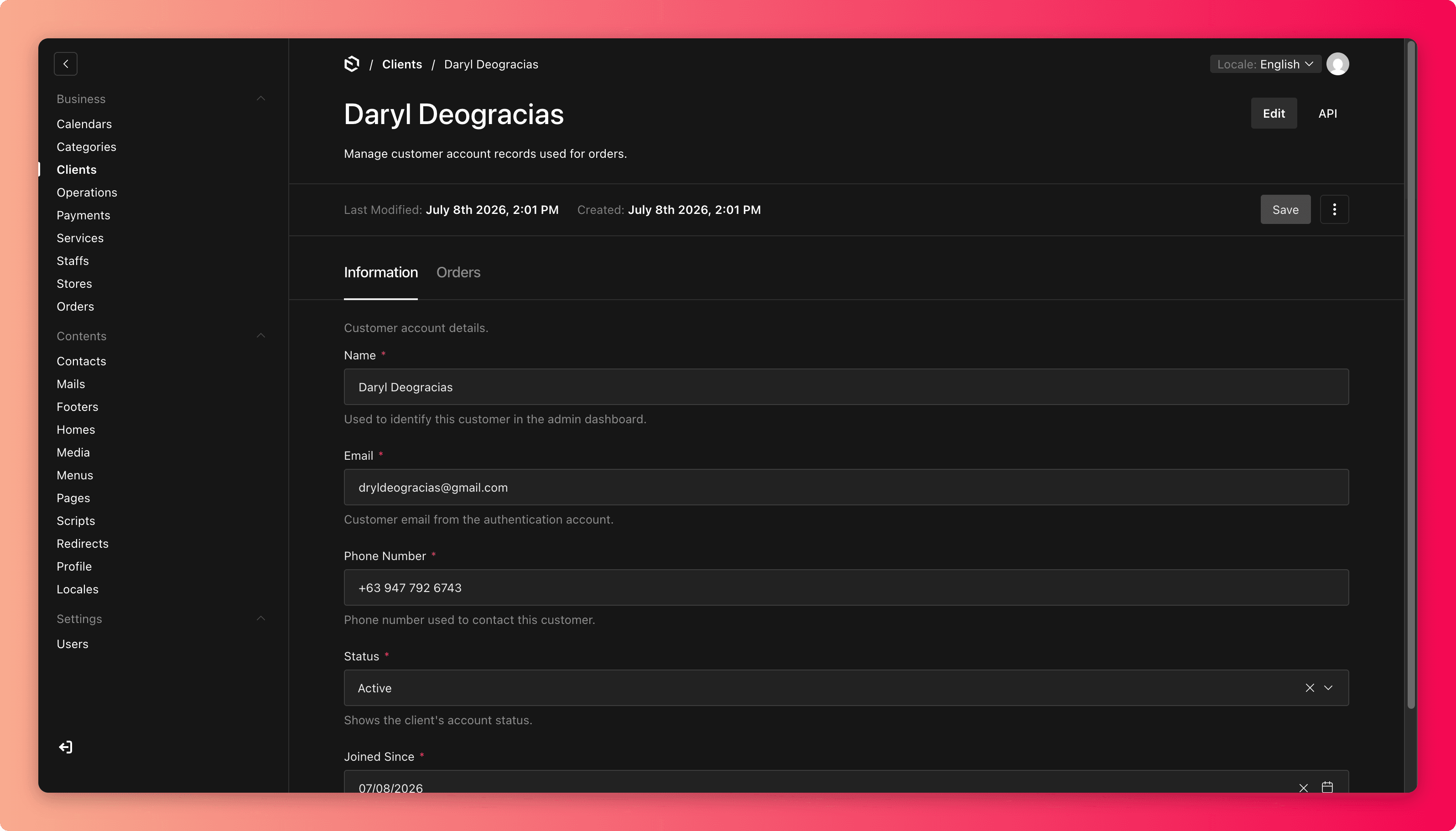Select Clients in sidebar
The width and height of the screenshot is (1456, 831).
point(77,170)
